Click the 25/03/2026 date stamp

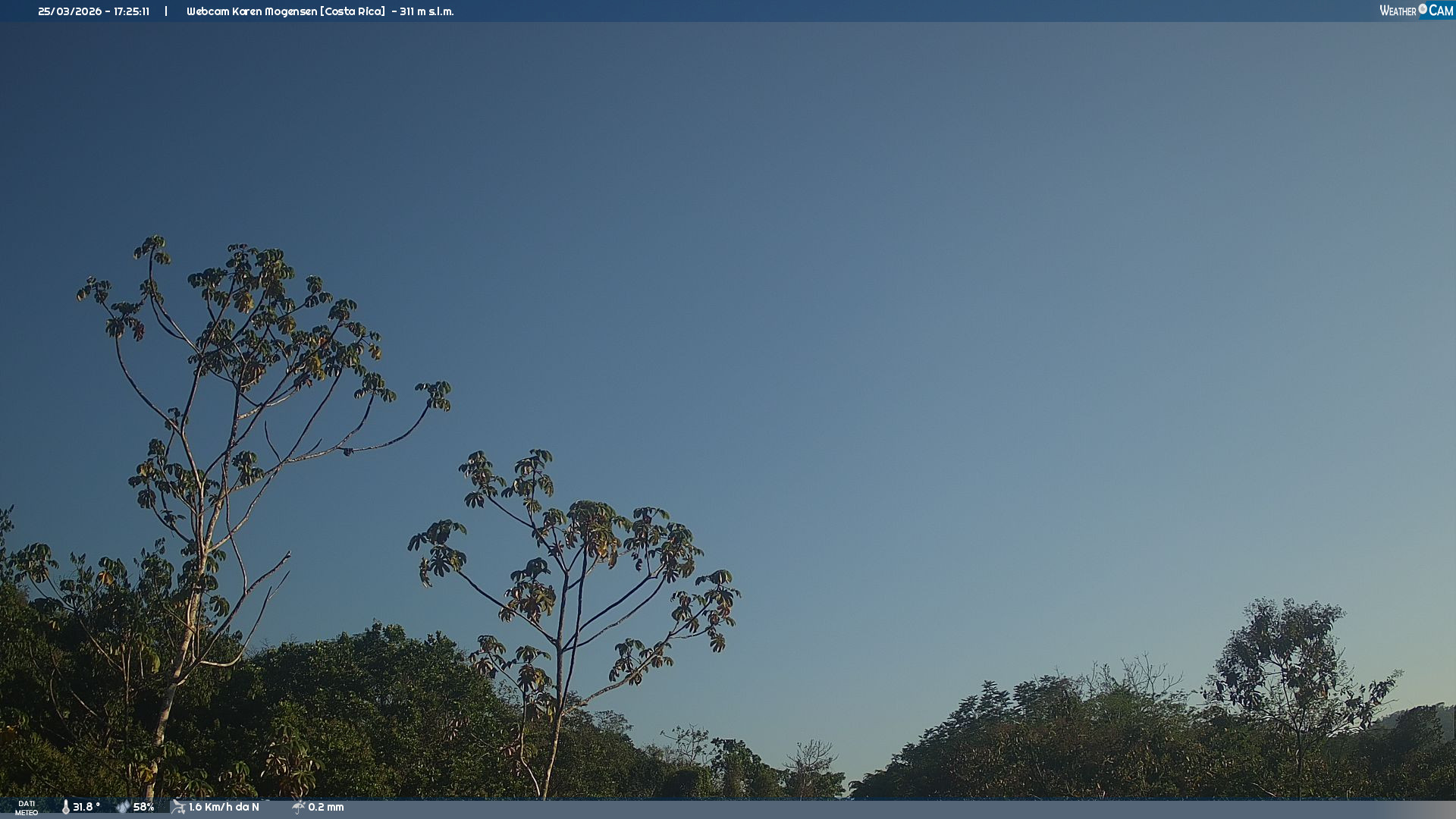70,11
